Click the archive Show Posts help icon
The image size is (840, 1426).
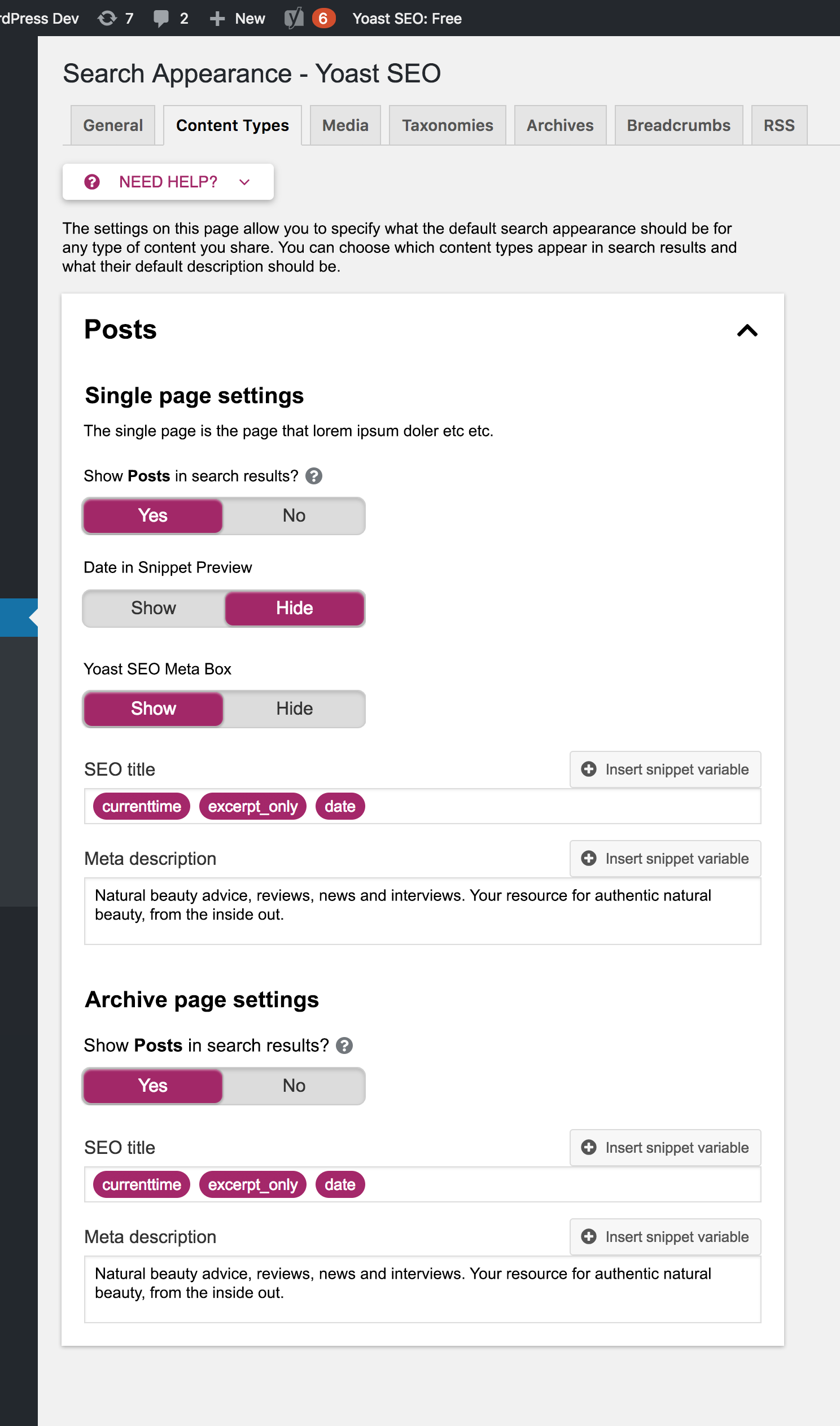click(x=345, y=1045)
